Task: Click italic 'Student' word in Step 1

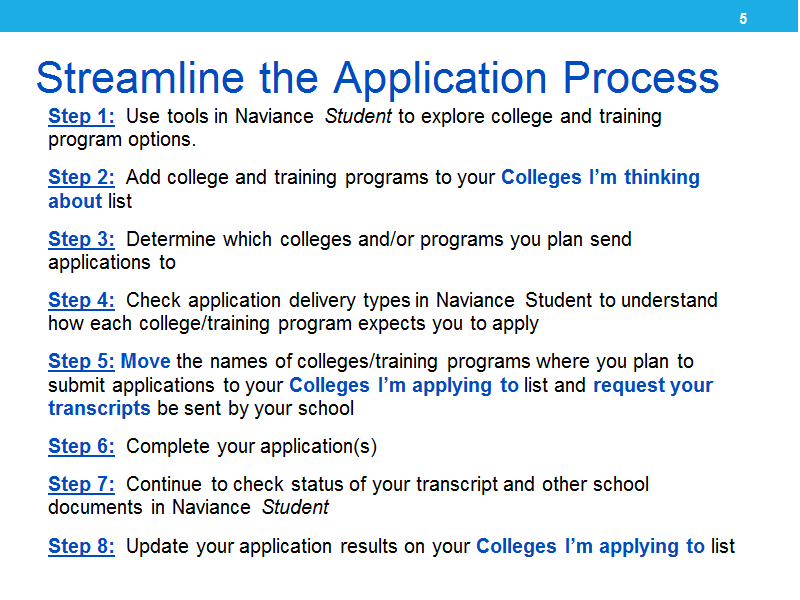Action: 358,117
